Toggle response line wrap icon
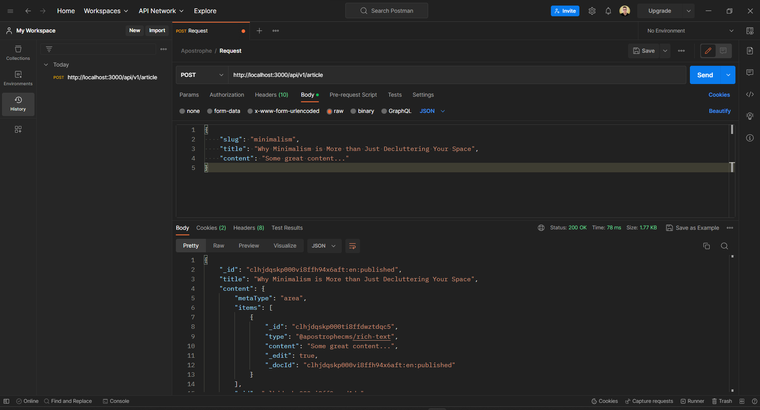Viewport: 760px width, 410px height. pyautogui.click(x=352, y=246)
